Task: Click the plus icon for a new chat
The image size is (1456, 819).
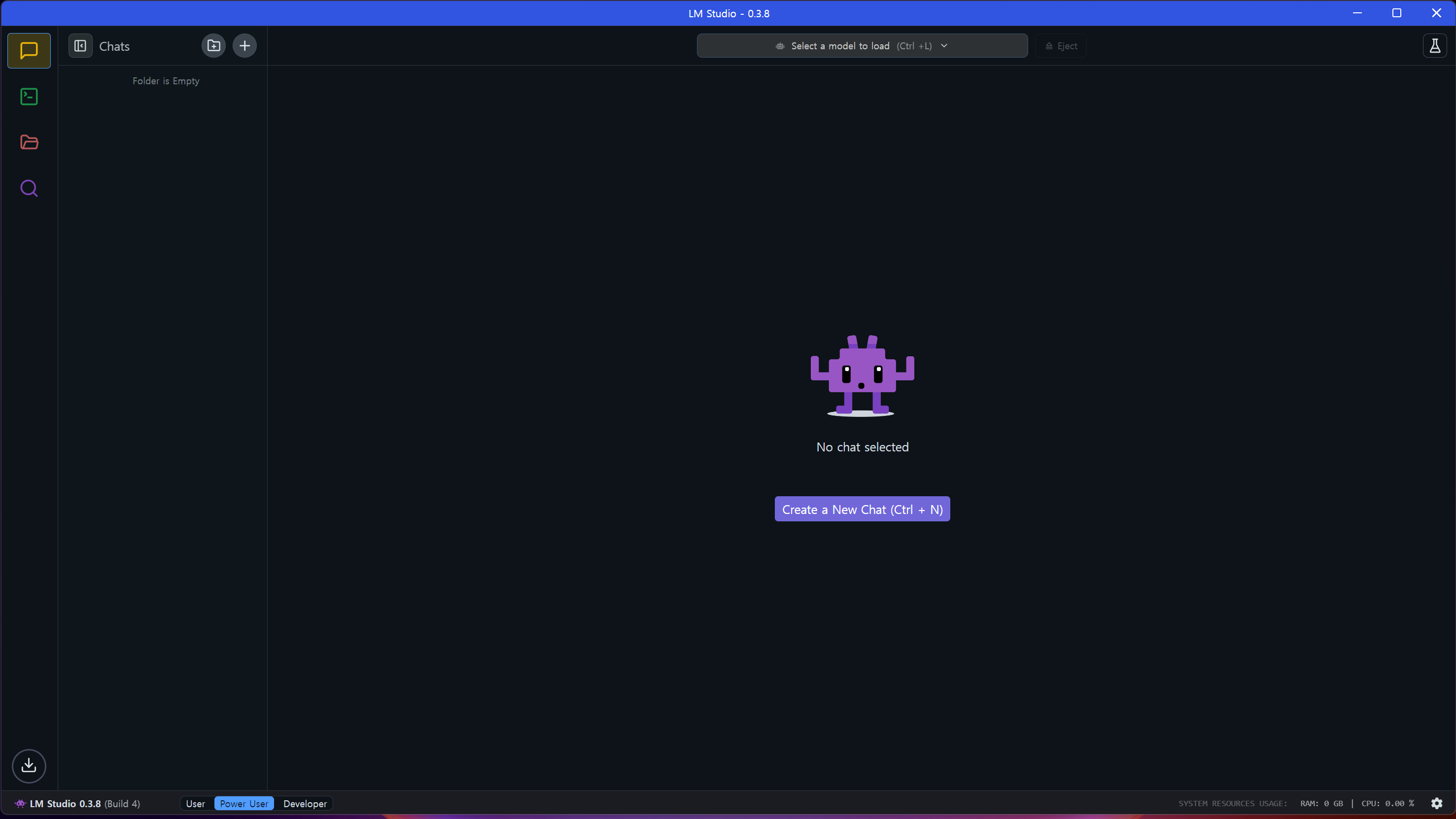Action: coord(245,46)
